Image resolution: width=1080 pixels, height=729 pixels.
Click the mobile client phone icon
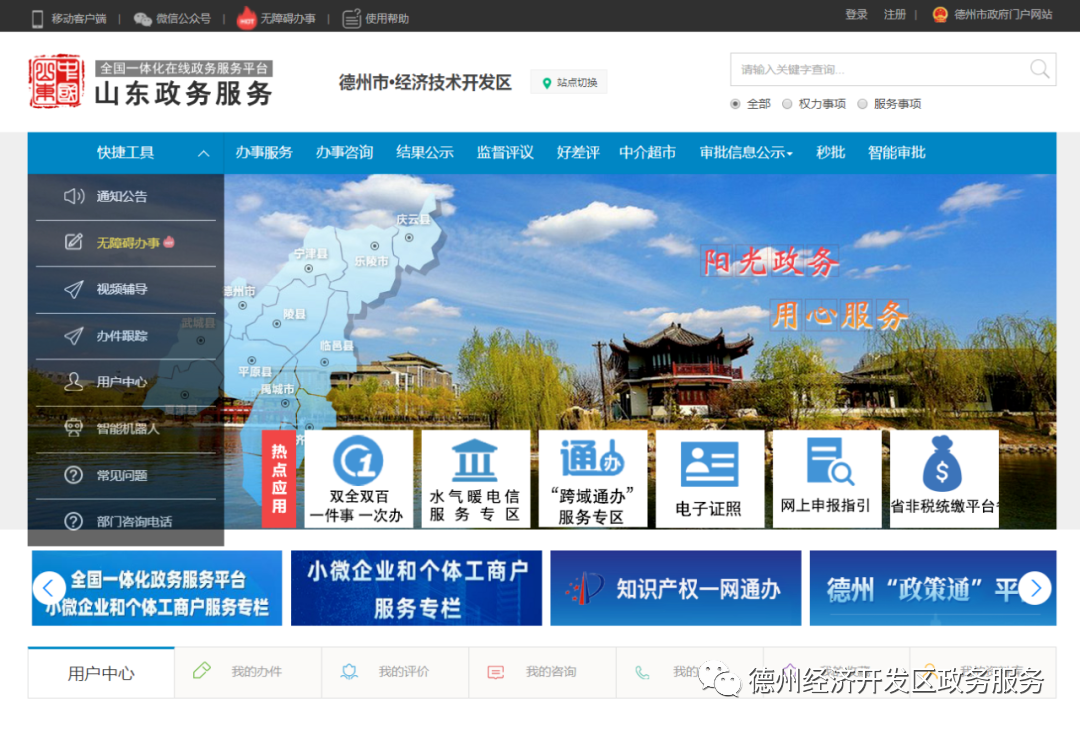tap(37, 19)
